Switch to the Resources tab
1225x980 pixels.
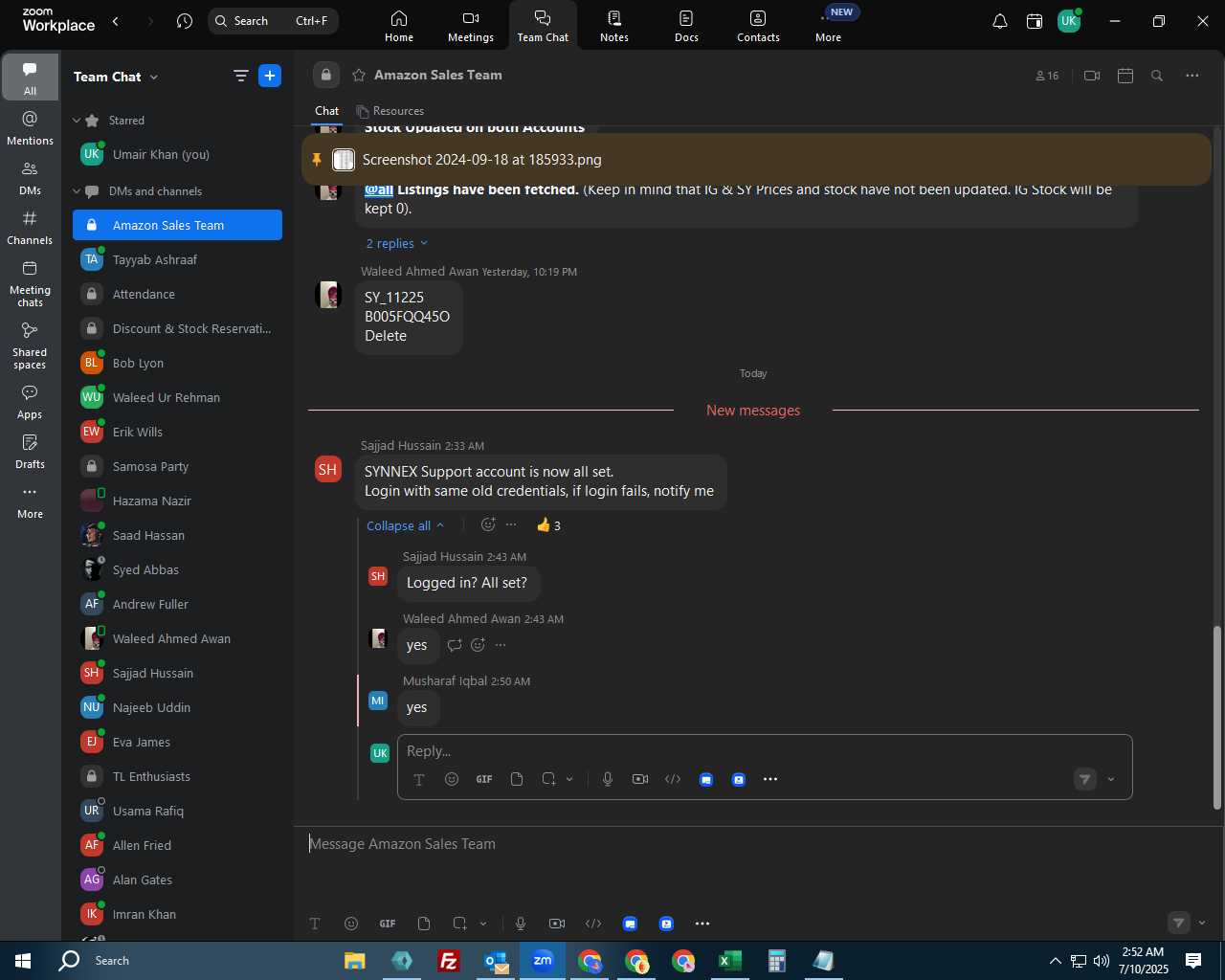[390, 111]
